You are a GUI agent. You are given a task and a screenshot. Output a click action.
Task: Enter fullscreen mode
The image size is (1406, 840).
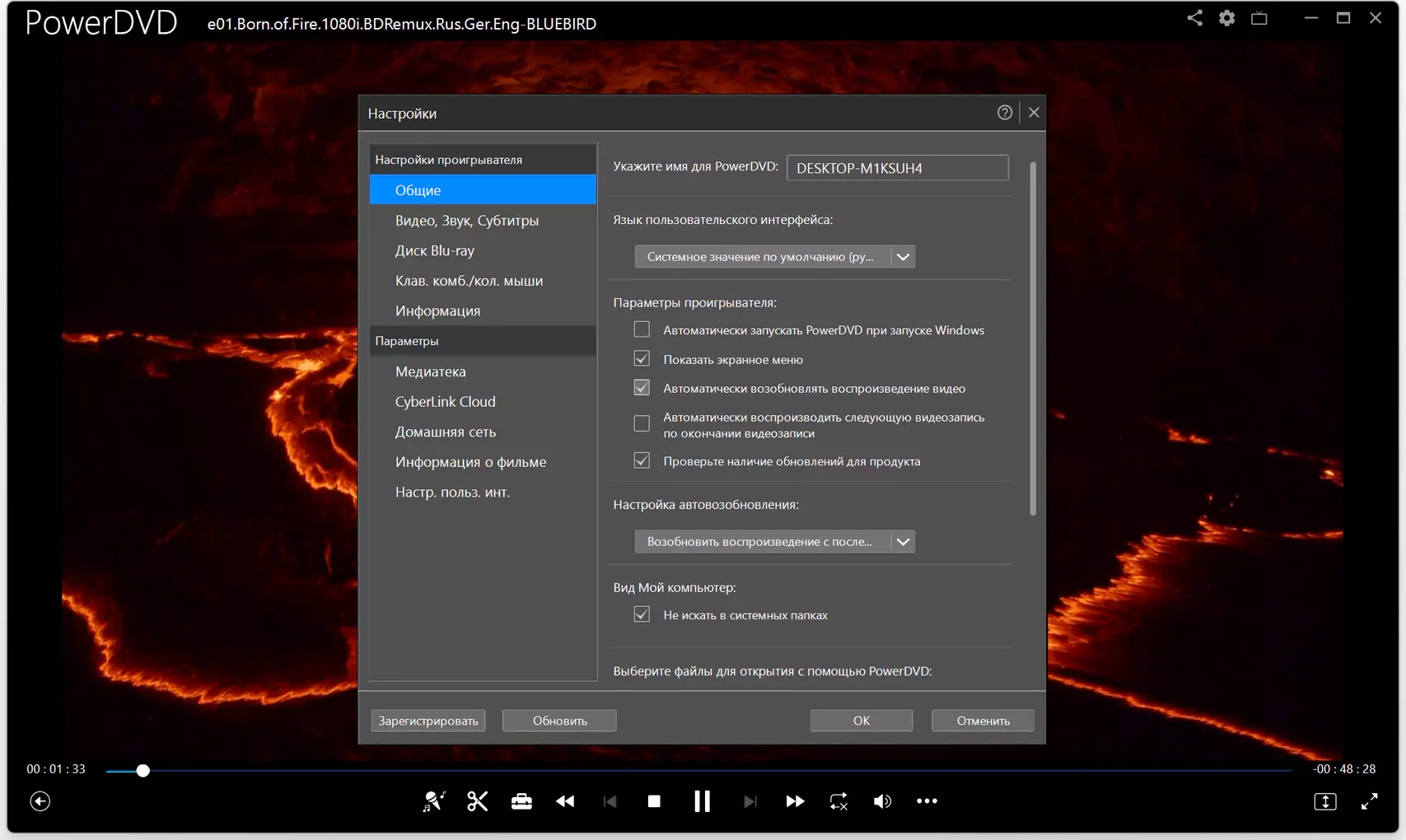click(x=1369, y=801)
